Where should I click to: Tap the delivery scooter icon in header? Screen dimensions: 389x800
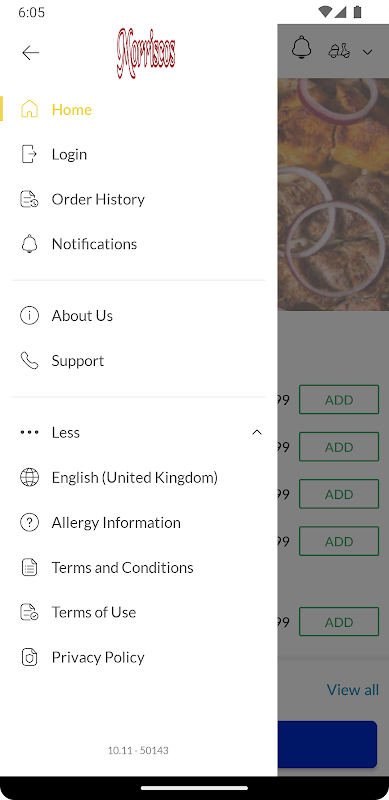click(x=339, y=51)
